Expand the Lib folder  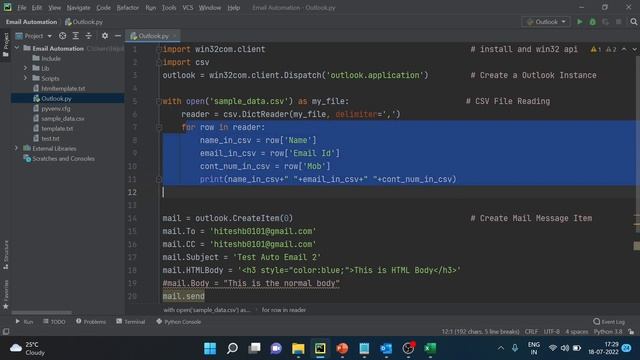tap(25, 68)
